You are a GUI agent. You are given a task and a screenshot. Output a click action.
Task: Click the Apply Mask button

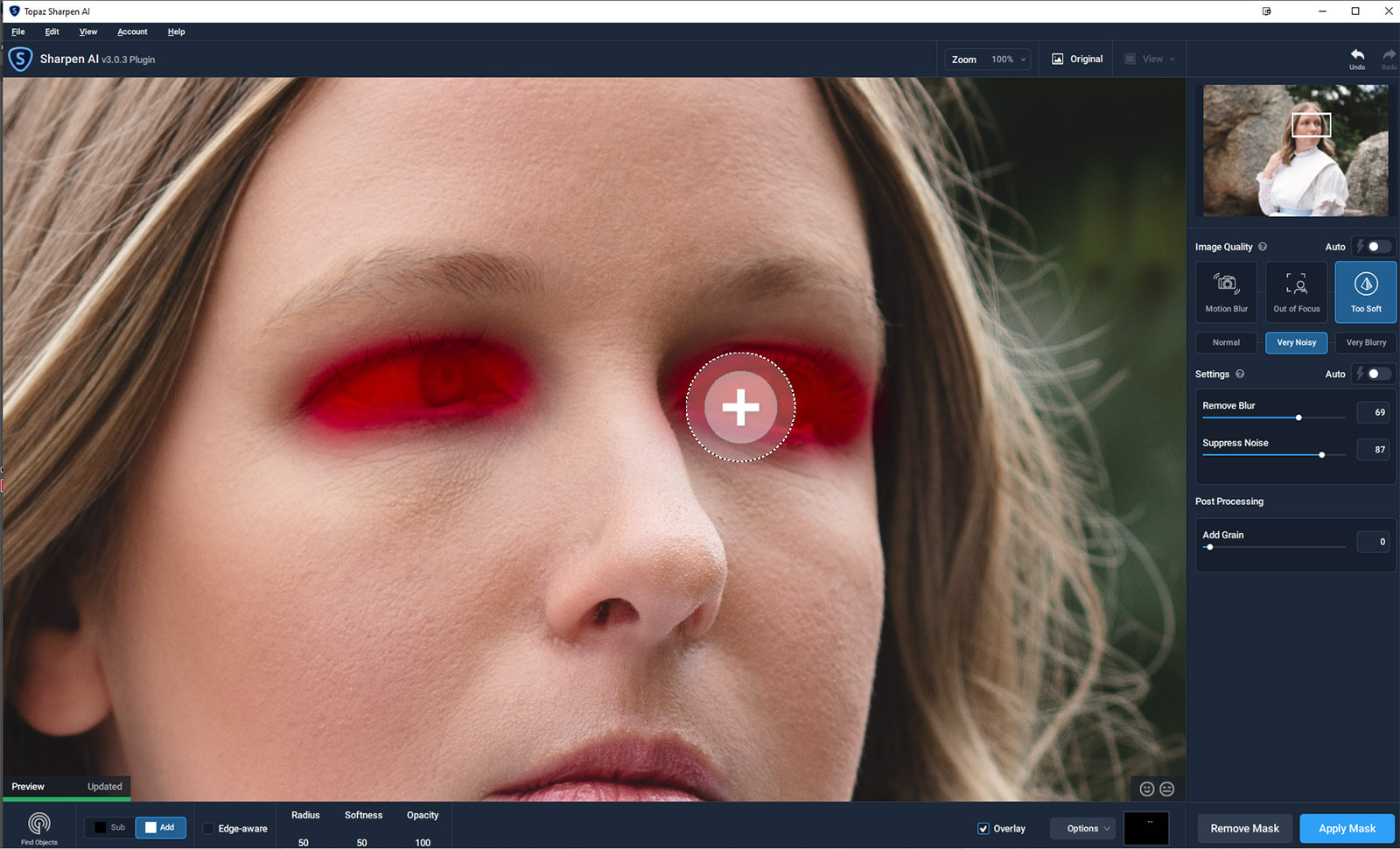coord(1347,828)
